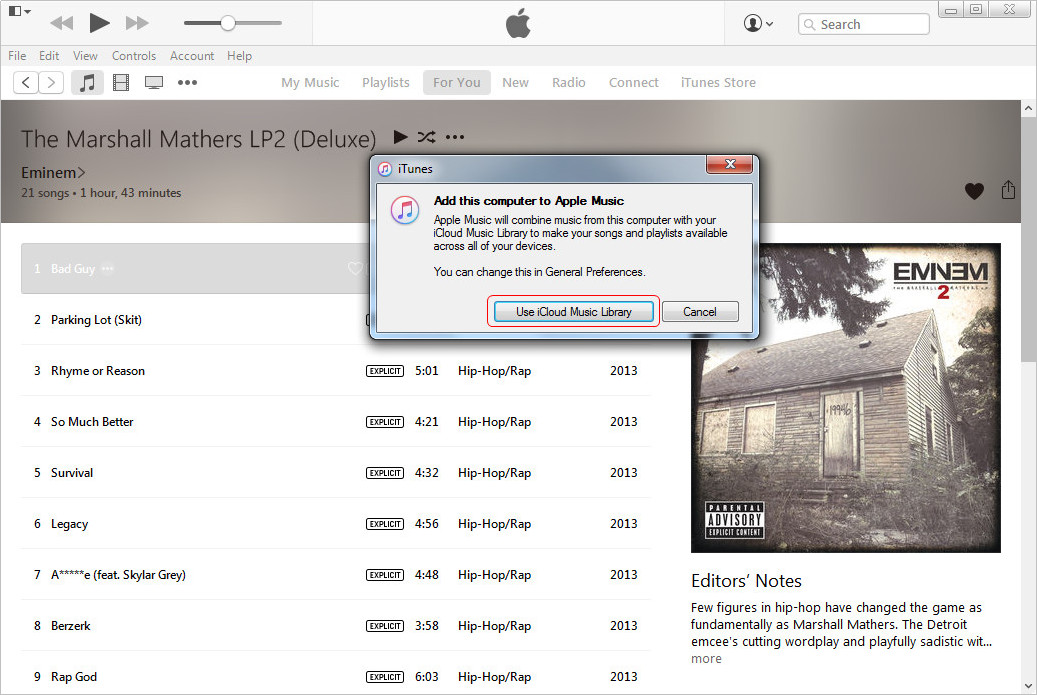Open the Edit menu

tap(49, 56)
